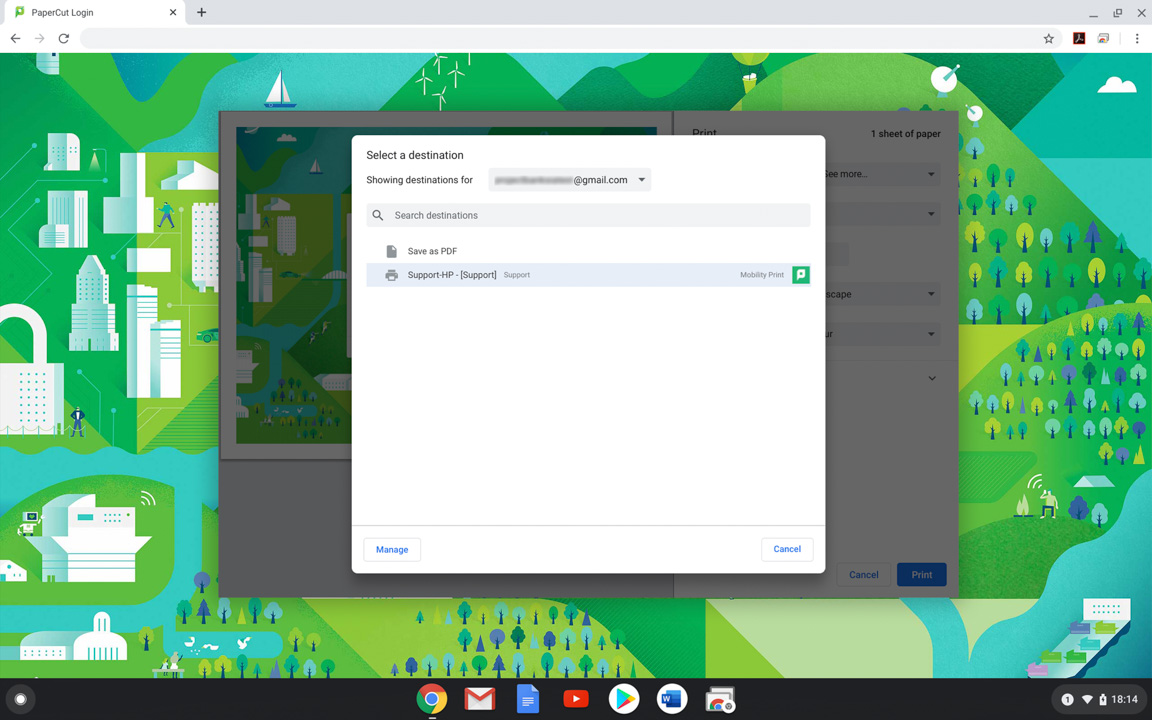This screenshot has width=1152, height=720.
Task: Click the battery status icon
Action: (x=1103, y=699)
